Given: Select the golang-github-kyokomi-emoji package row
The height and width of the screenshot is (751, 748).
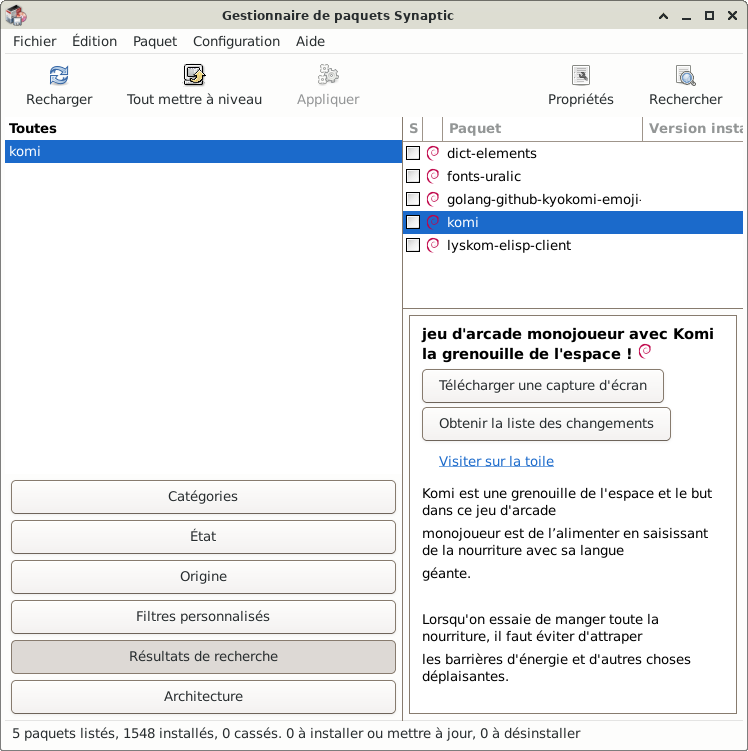Looking at the screenshot, I should point(573,199).
